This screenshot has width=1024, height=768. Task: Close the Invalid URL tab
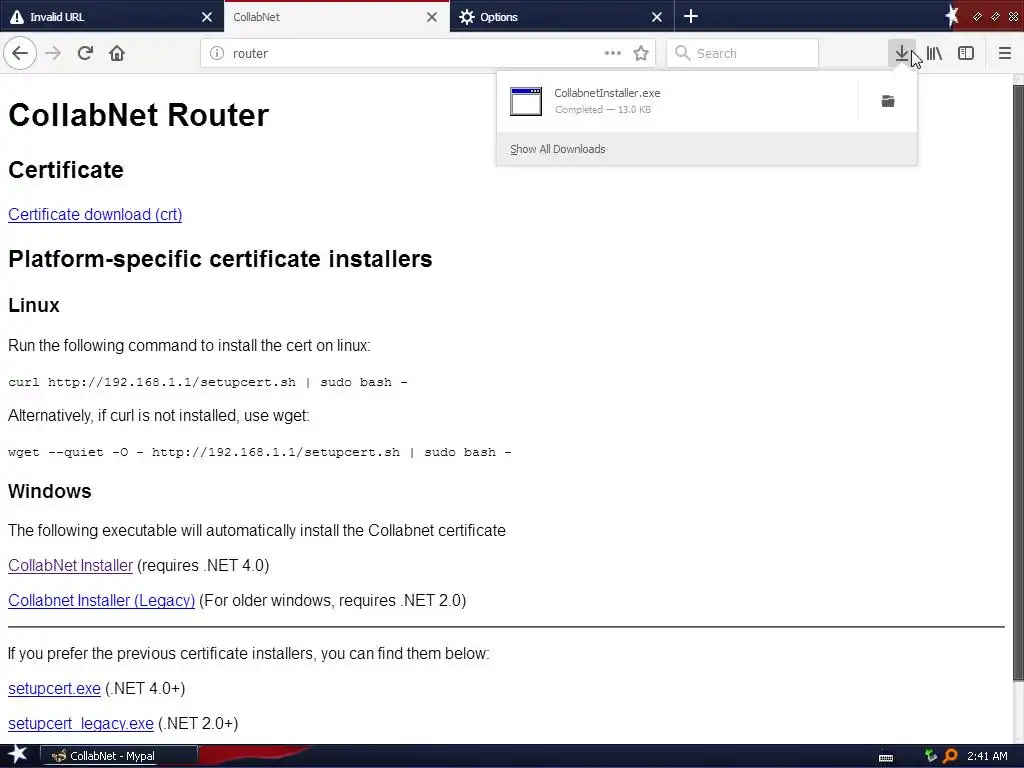(206, 17)
